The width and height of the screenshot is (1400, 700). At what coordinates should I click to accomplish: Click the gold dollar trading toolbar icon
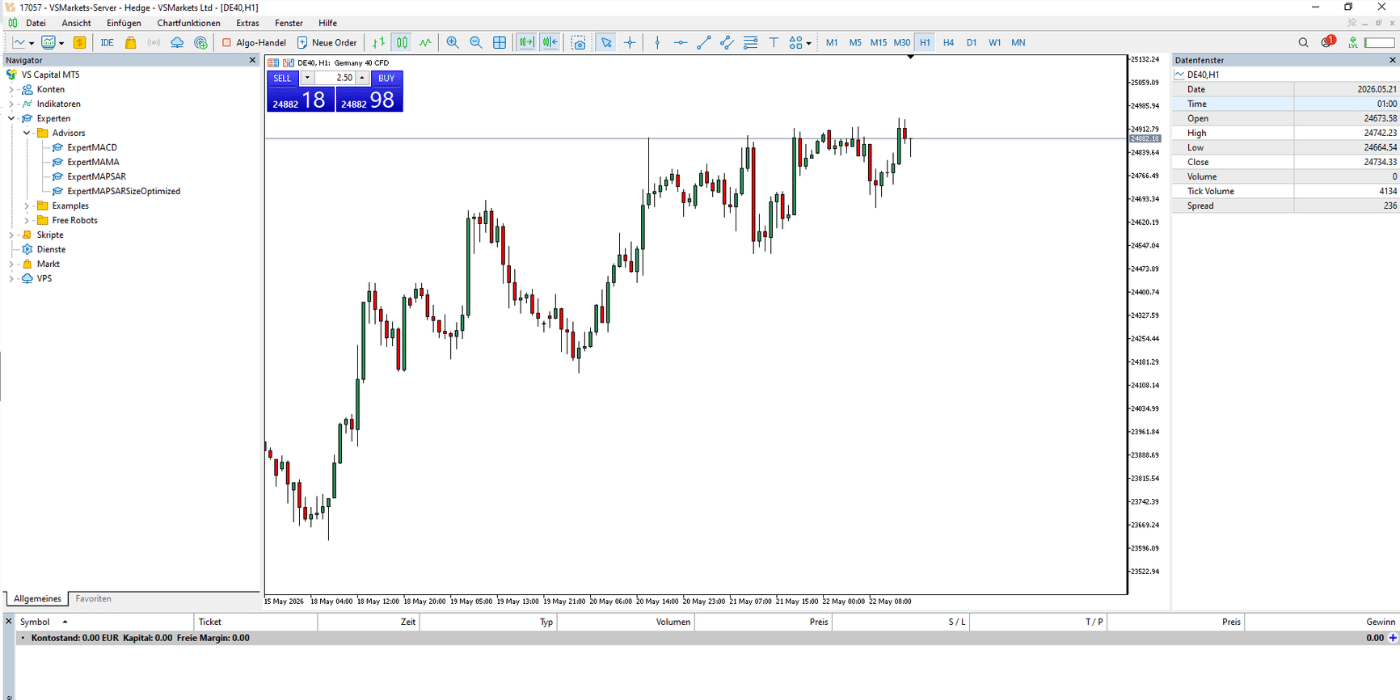[79, 43]
